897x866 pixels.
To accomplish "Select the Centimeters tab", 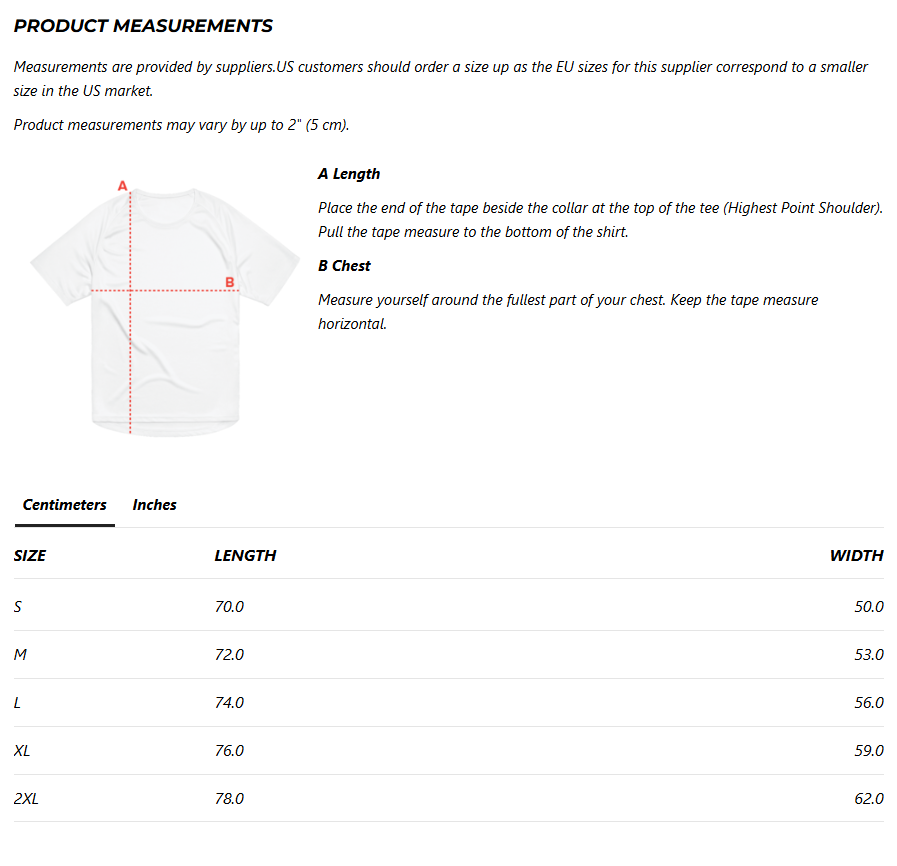I will [x=65, y=505].
